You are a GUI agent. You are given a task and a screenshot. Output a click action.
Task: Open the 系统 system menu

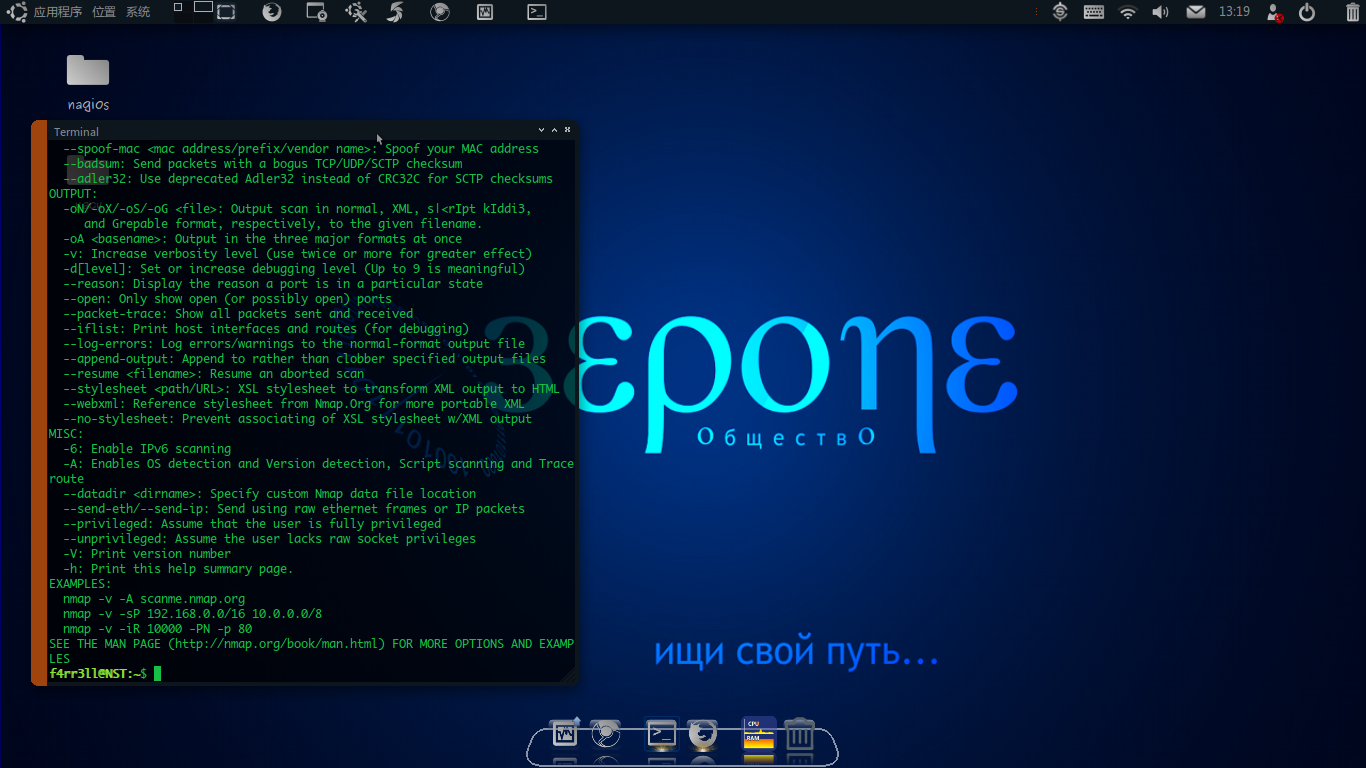(x=138, y=12)
